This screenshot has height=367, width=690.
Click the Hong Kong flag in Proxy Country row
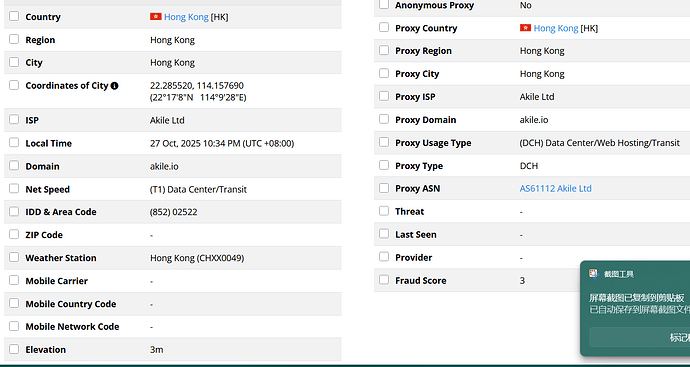coord(525,28)
